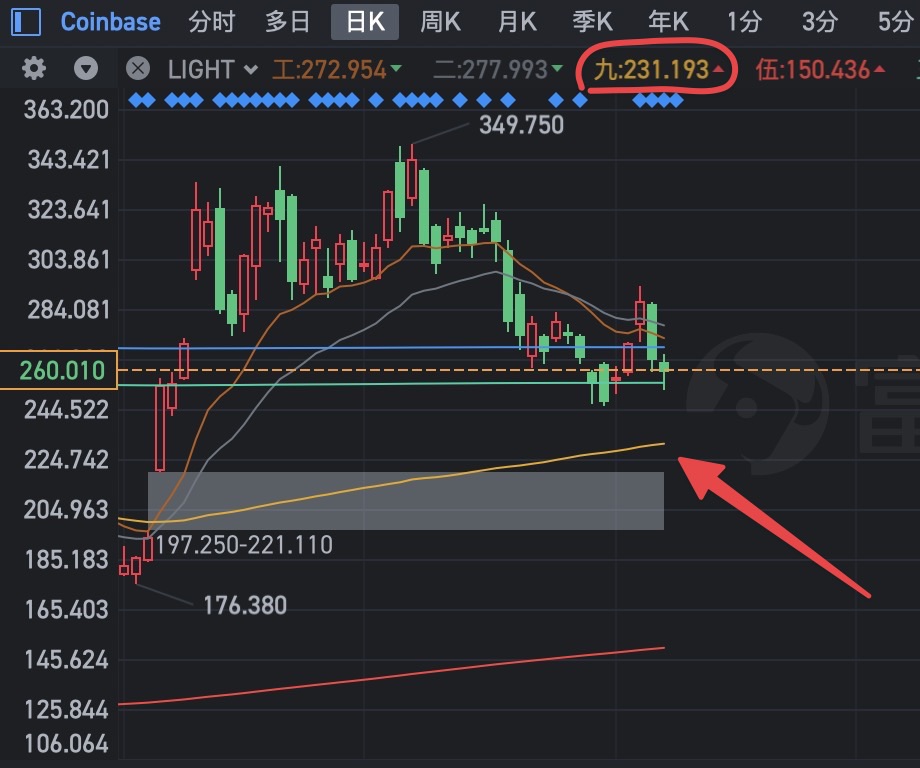The image size is (920, 768).
Task: Switch to the 分时 tab
Action: point(212,22)
